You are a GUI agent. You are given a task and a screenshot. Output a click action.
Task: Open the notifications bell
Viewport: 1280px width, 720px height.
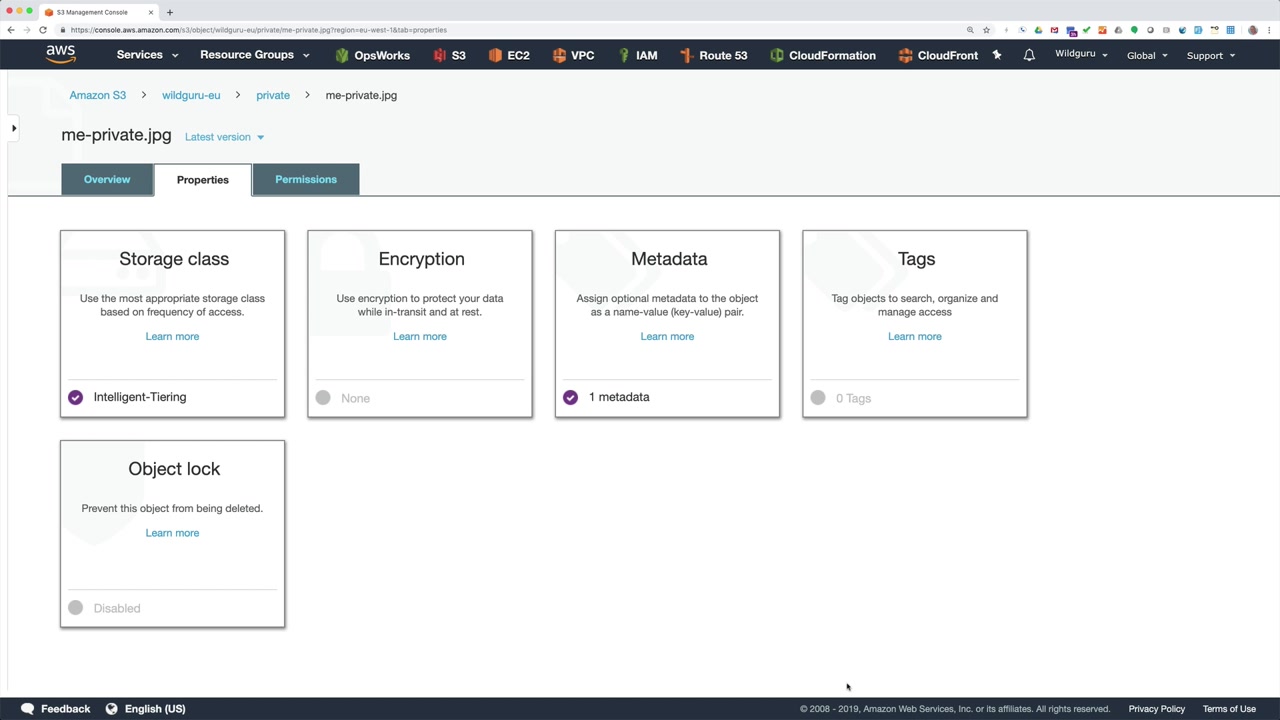[x=1029, y=55]
